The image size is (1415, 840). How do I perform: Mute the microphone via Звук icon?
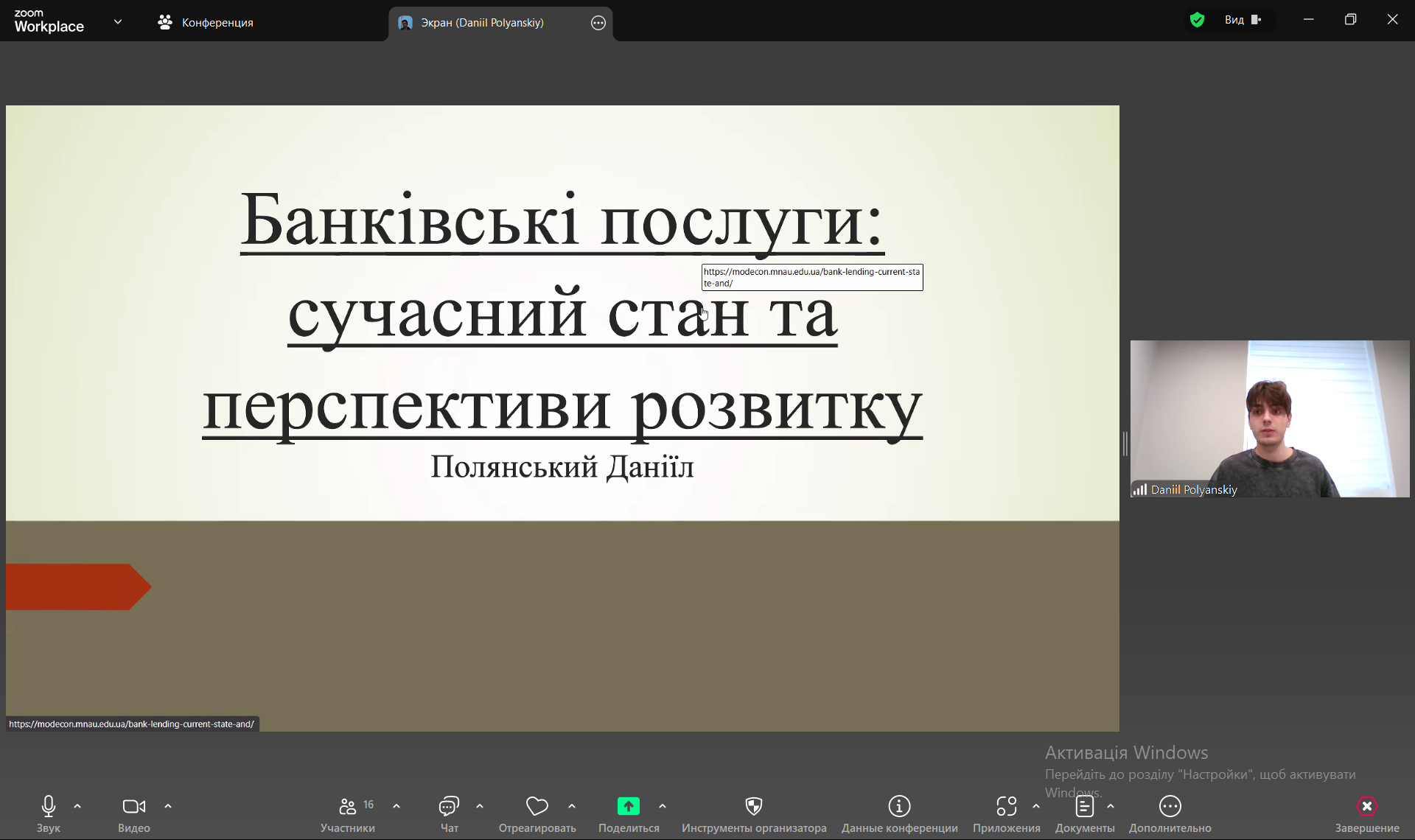pyautogui.click(x=49, y=806)
